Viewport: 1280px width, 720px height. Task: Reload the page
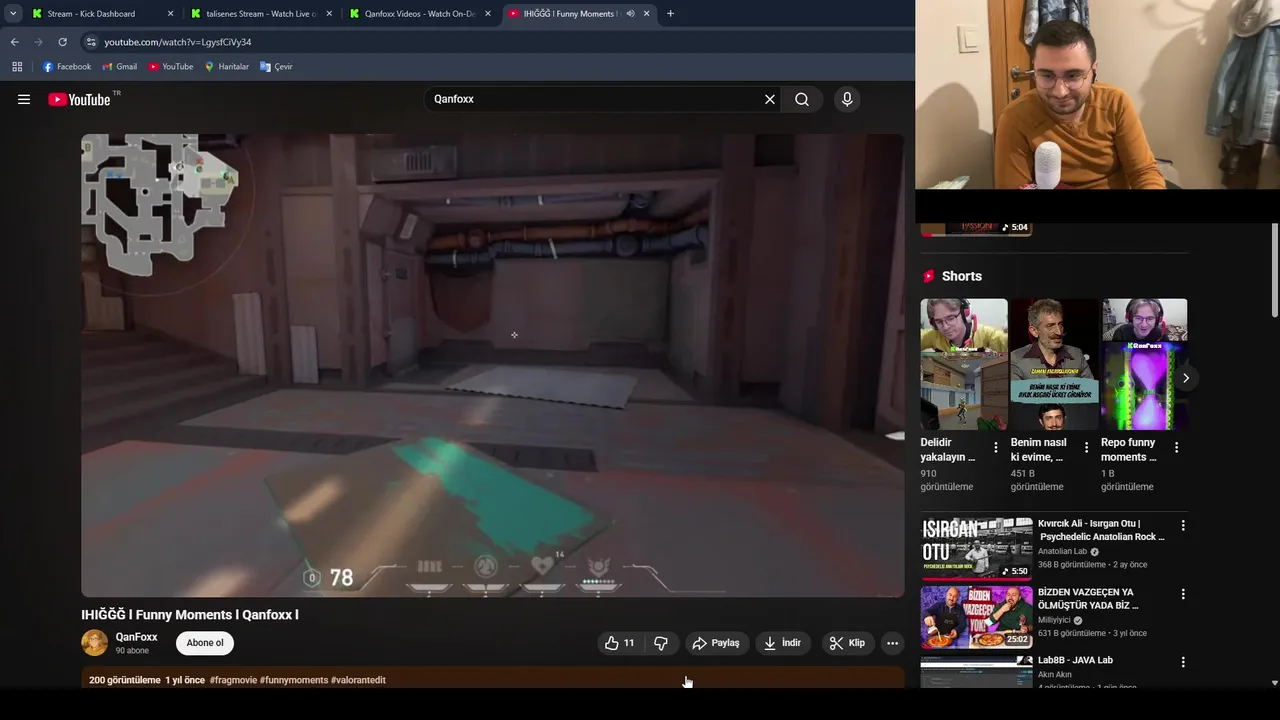[x=62, y=42]
